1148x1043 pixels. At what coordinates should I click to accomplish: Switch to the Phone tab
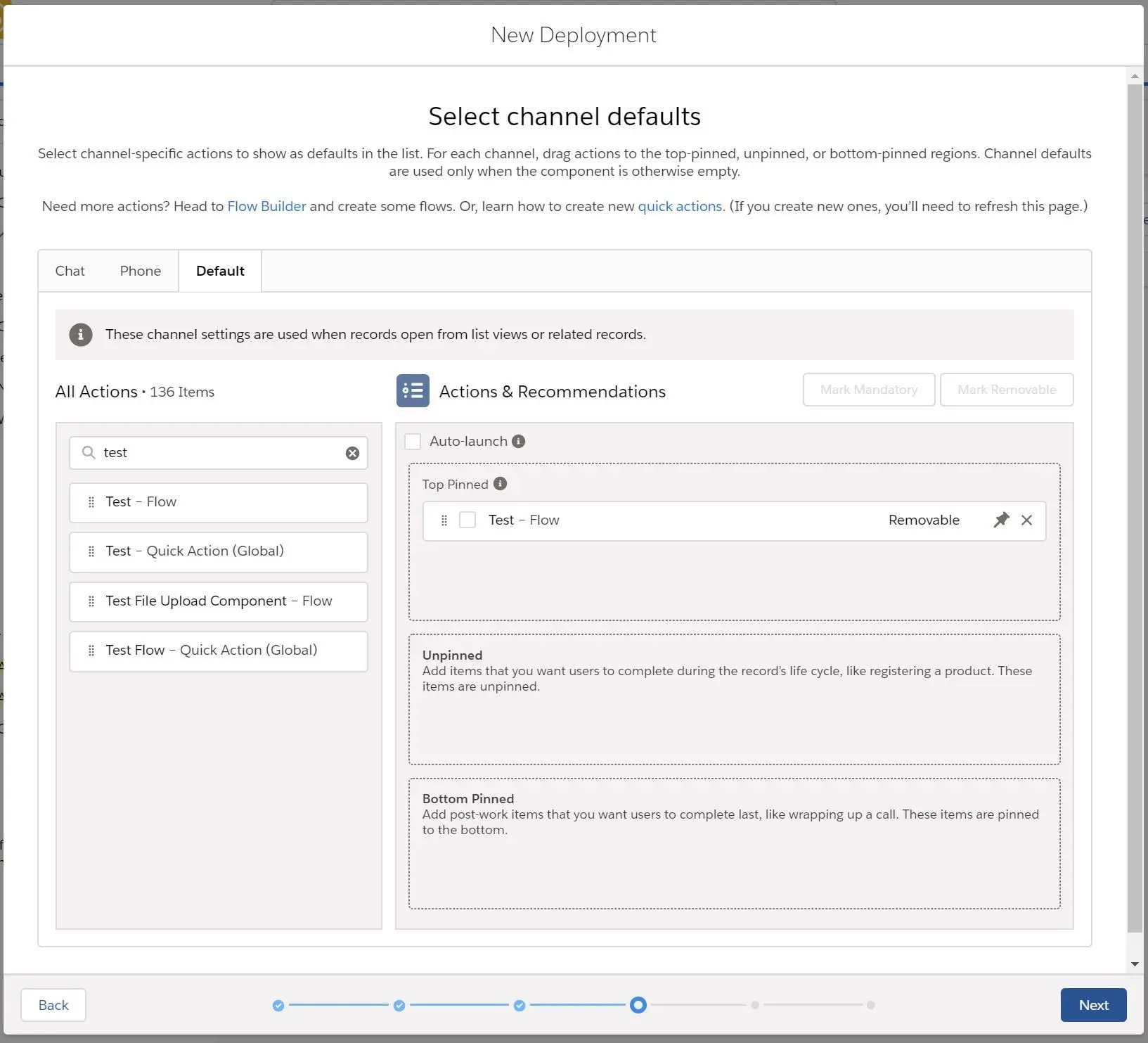(x=141, y=271)
